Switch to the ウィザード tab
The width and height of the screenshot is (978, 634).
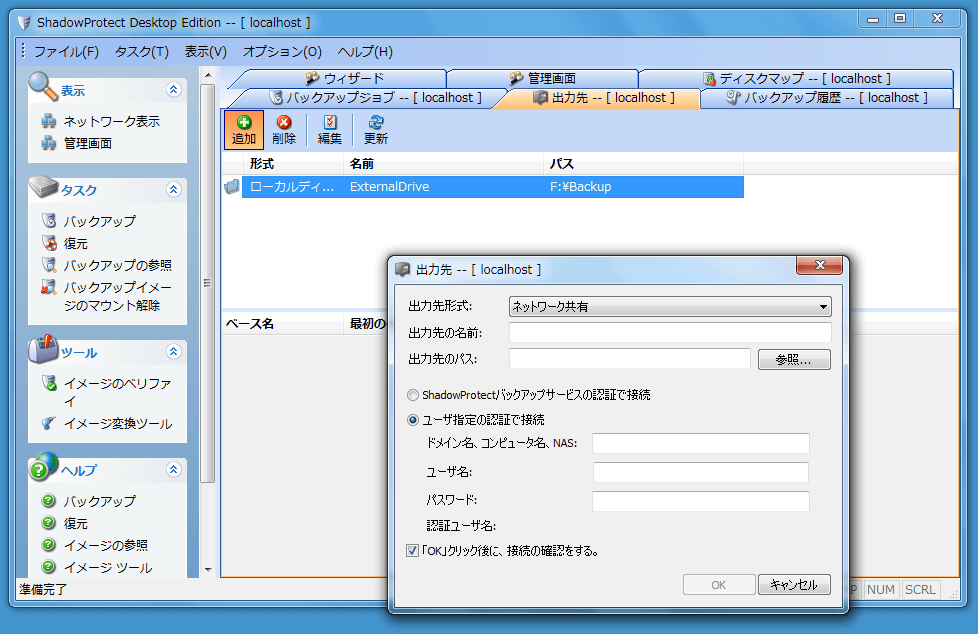(345, 79)
